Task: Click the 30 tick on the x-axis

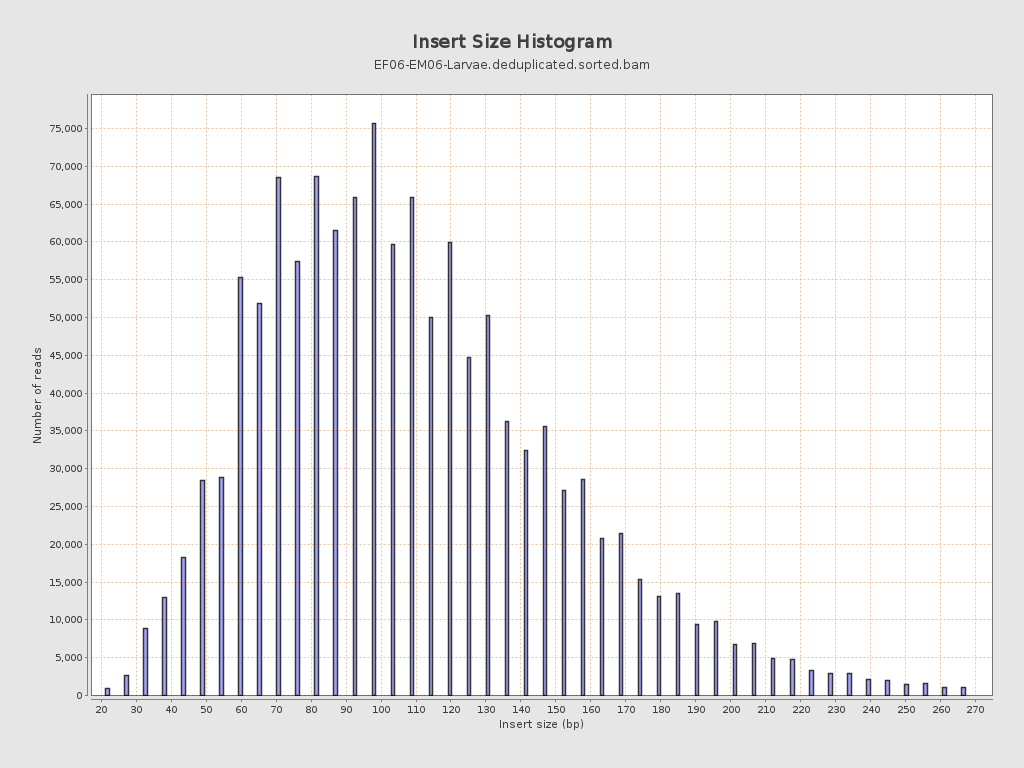Action: [136, 710]
